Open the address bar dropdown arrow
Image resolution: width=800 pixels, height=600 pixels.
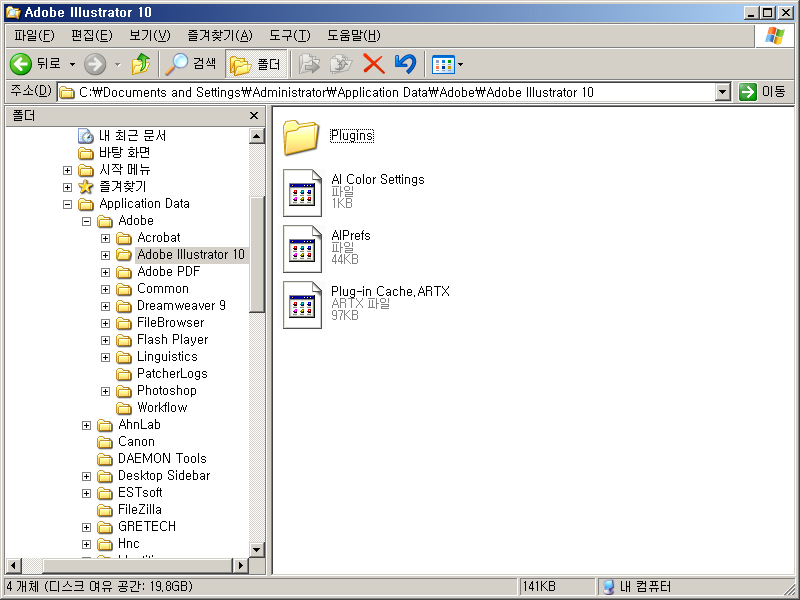(x=722, y=92)
